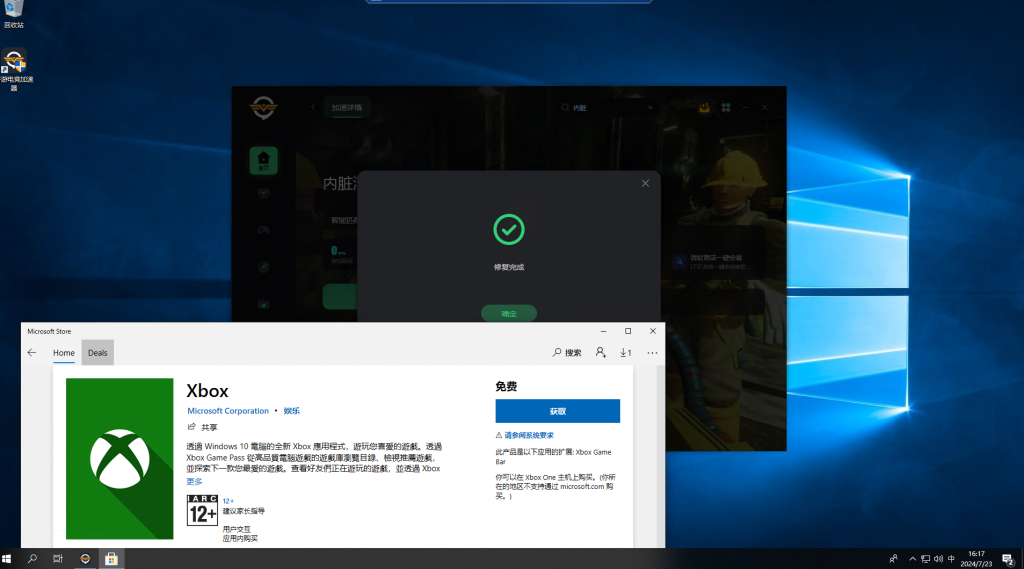Viewport: 1024px width, 569px height.
Task: Open the downloads and updates icon
Action: [x=626, y=353]
